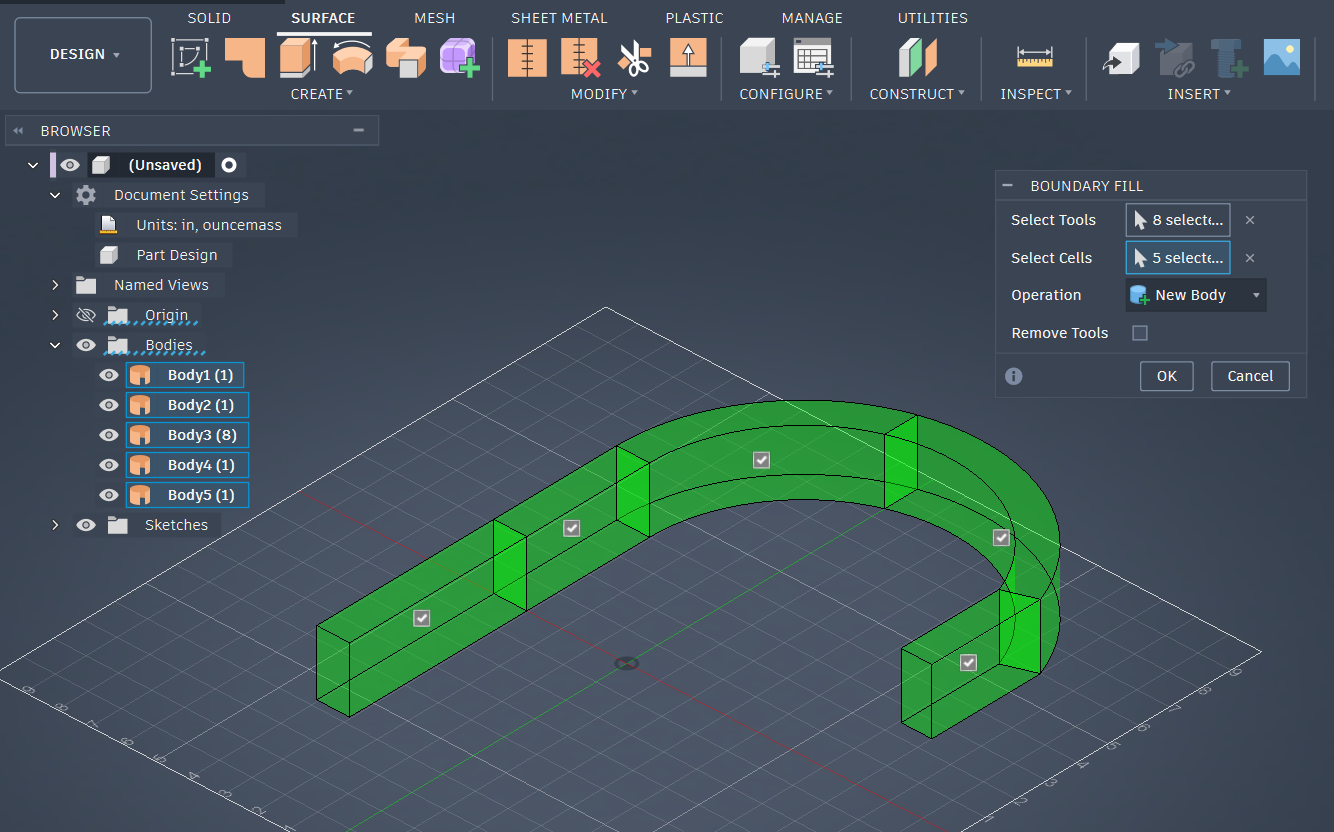The height and width of the screenshot is (832, 1334).
Task: Switch to the MESH tab
Action: [435, 18]
